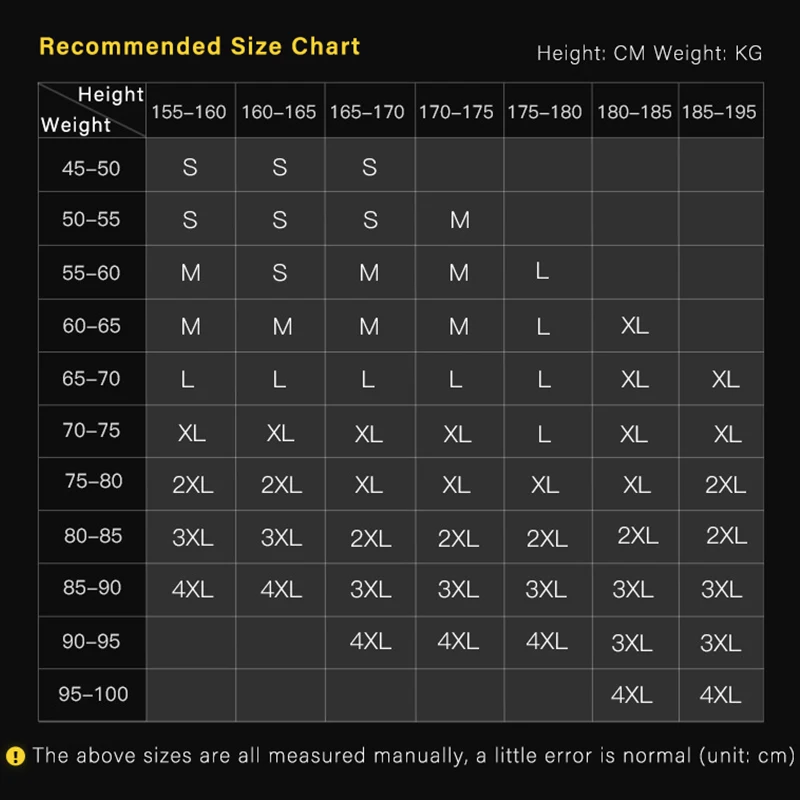Click 2XL in 75–80 row, 185–195 column
Viewport: 800px width, 800px height.
click(726, 484)
